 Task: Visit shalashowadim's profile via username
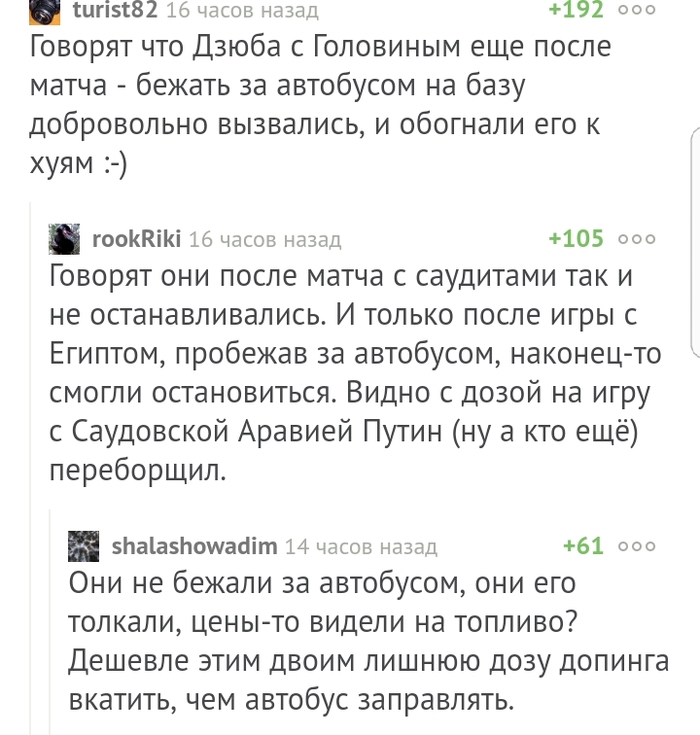tap(194, 546)
